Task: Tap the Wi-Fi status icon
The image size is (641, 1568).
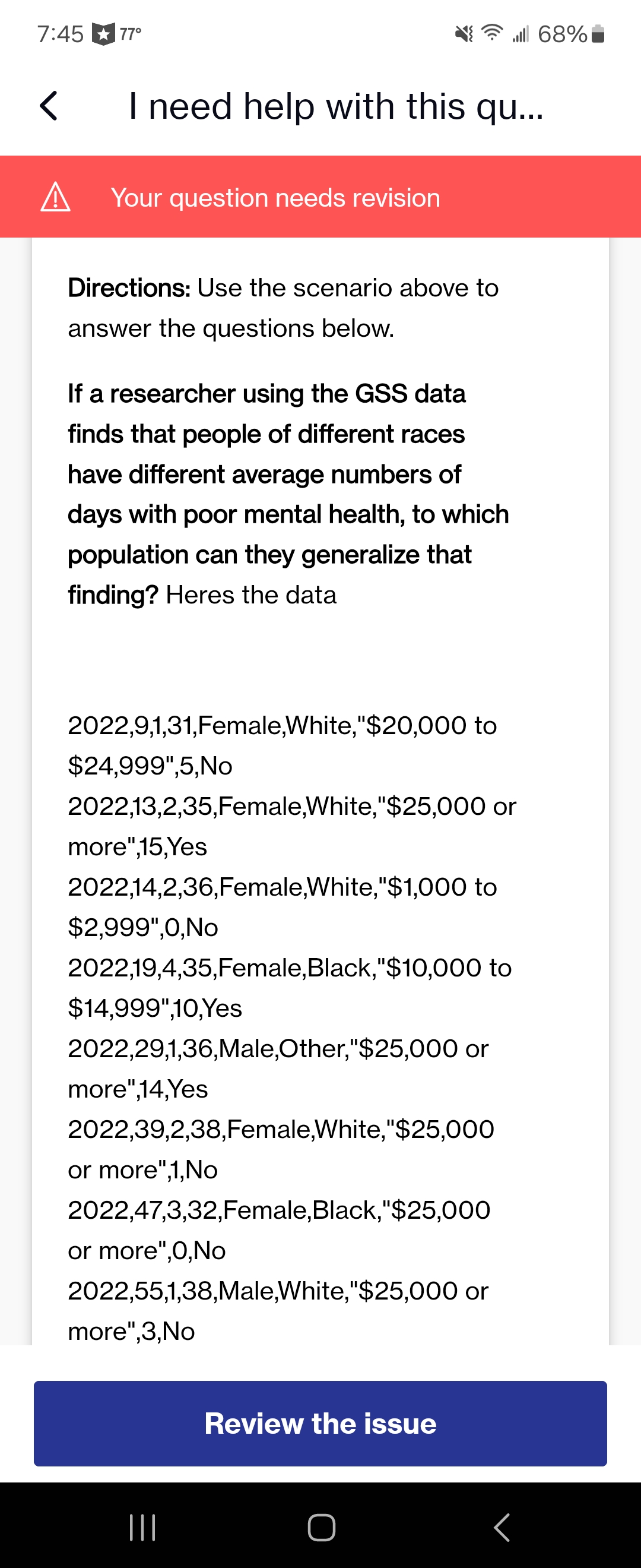Action: point(492,33)
